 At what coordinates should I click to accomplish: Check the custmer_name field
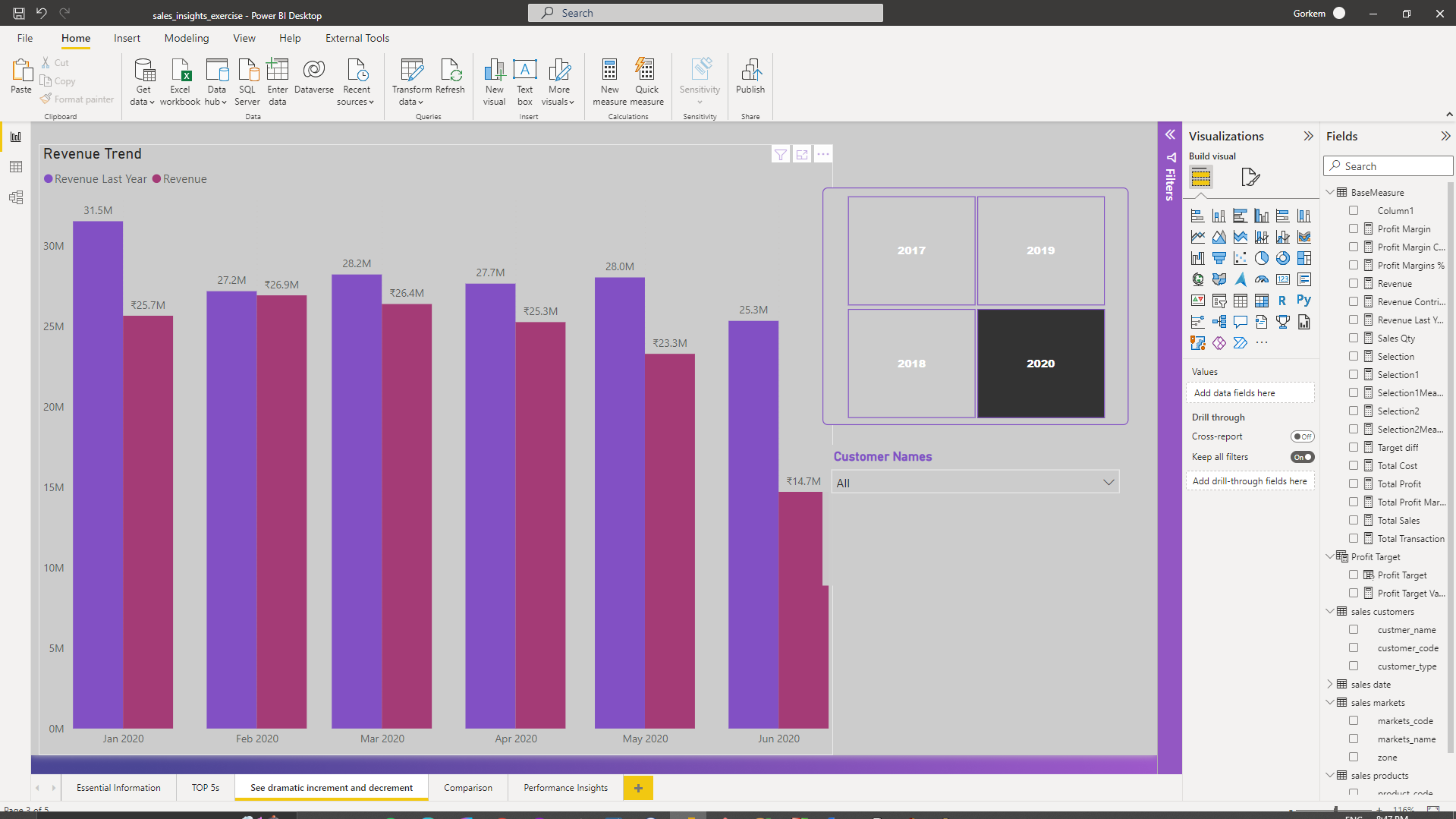[1354, 629]
